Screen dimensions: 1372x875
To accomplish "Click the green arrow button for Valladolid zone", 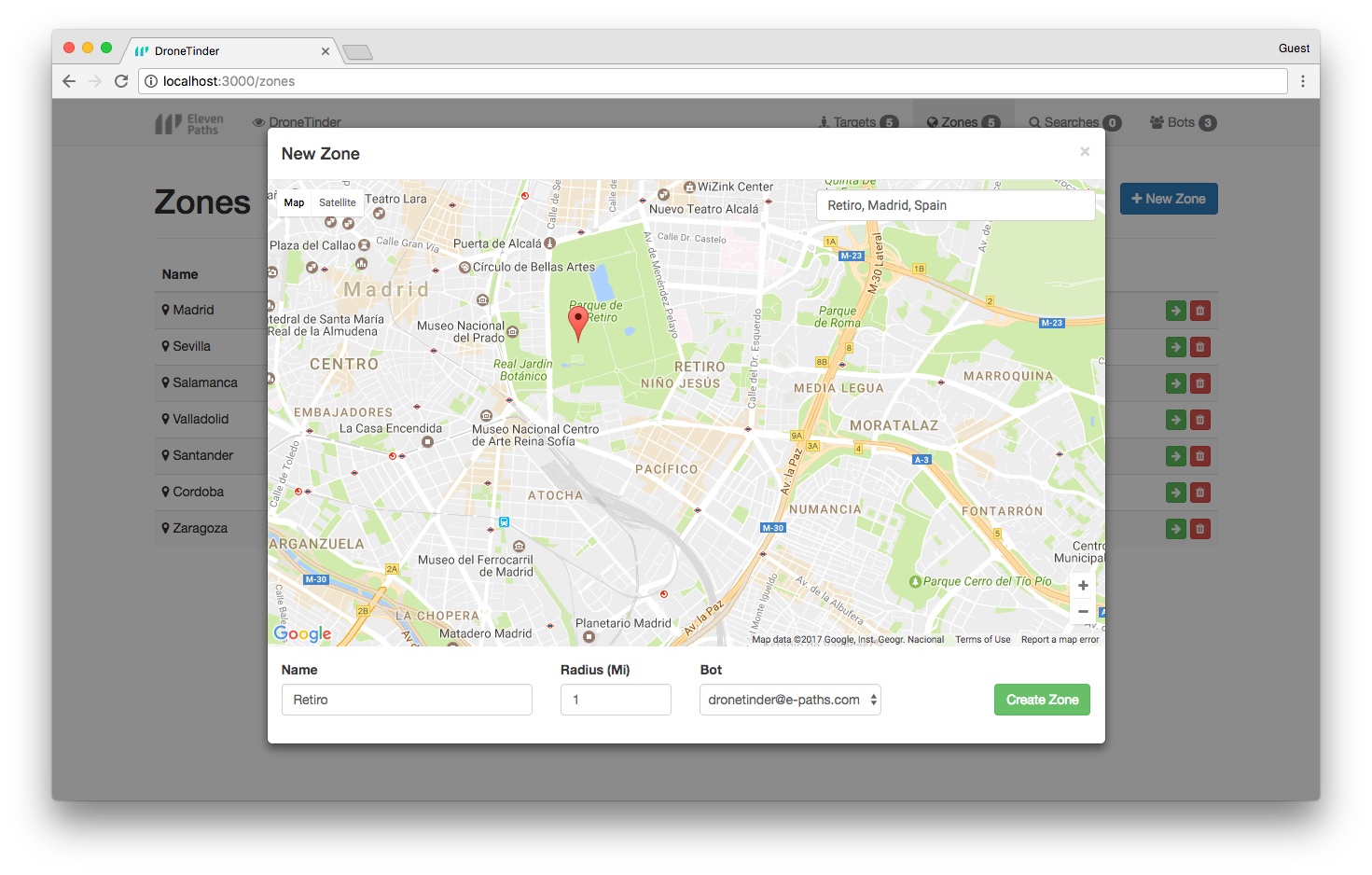I will coord(1176,420).
